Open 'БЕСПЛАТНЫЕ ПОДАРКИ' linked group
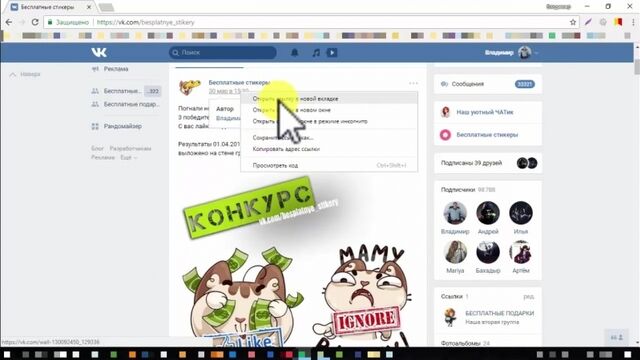Viewport: 640px width, 360px height. point(500,313)
